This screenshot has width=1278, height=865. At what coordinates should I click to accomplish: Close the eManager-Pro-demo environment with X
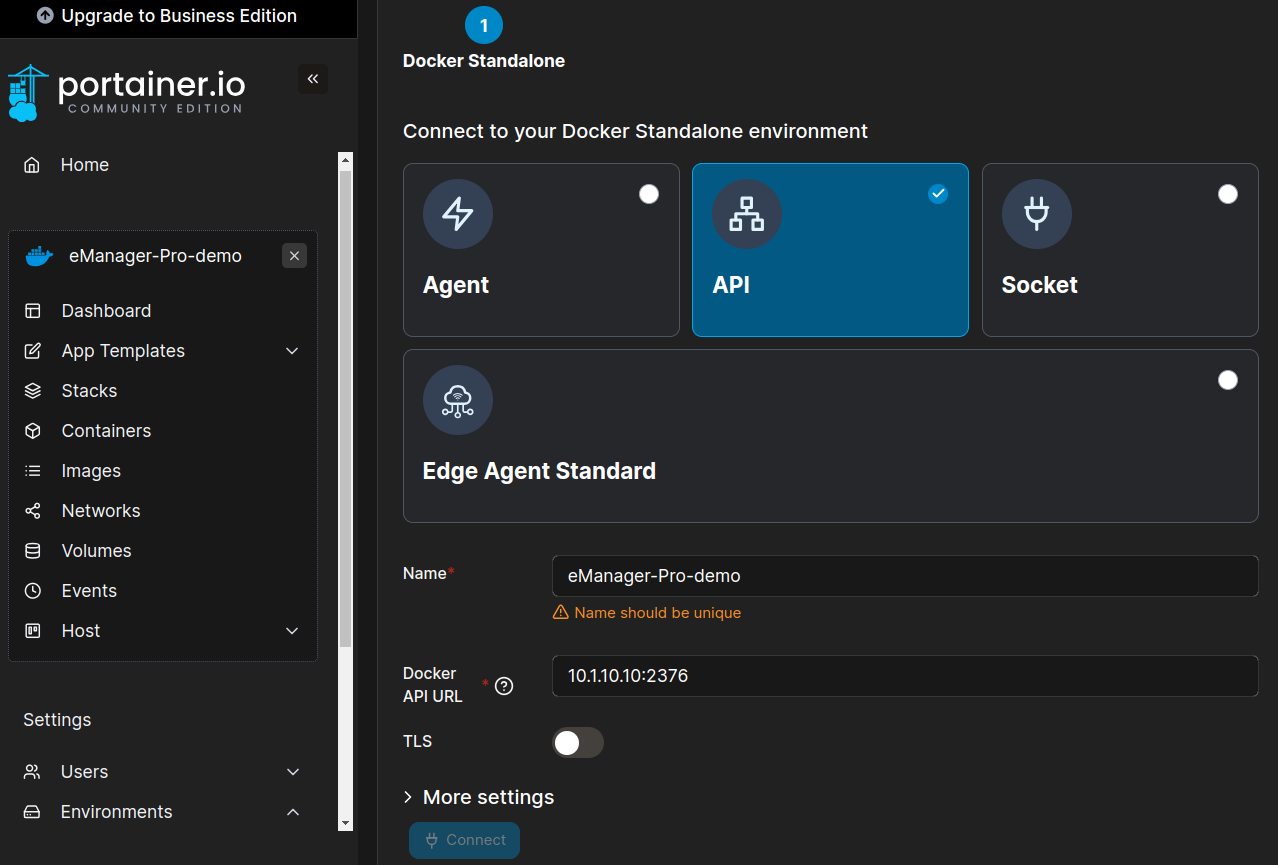click(x=294, y=256)
